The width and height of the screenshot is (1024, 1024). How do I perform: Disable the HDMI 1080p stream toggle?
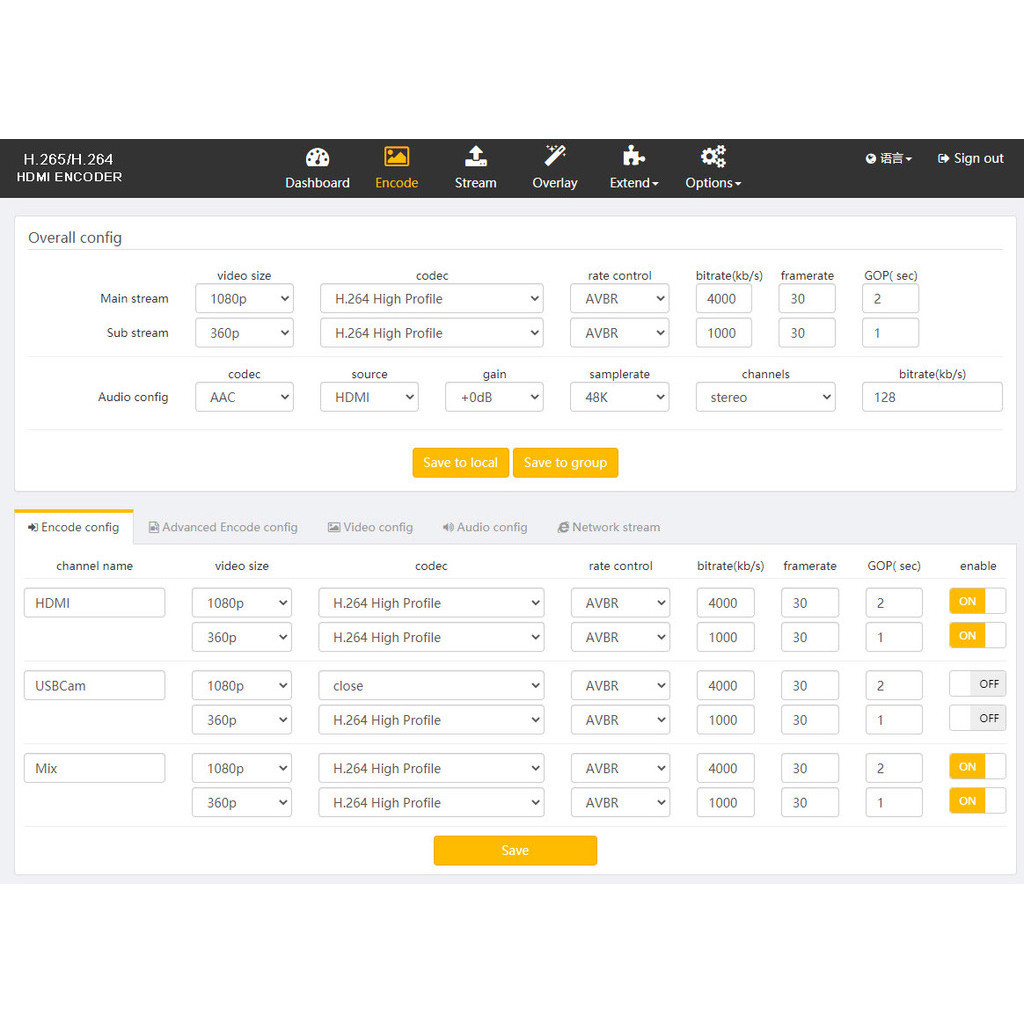[x=977, y=602]
